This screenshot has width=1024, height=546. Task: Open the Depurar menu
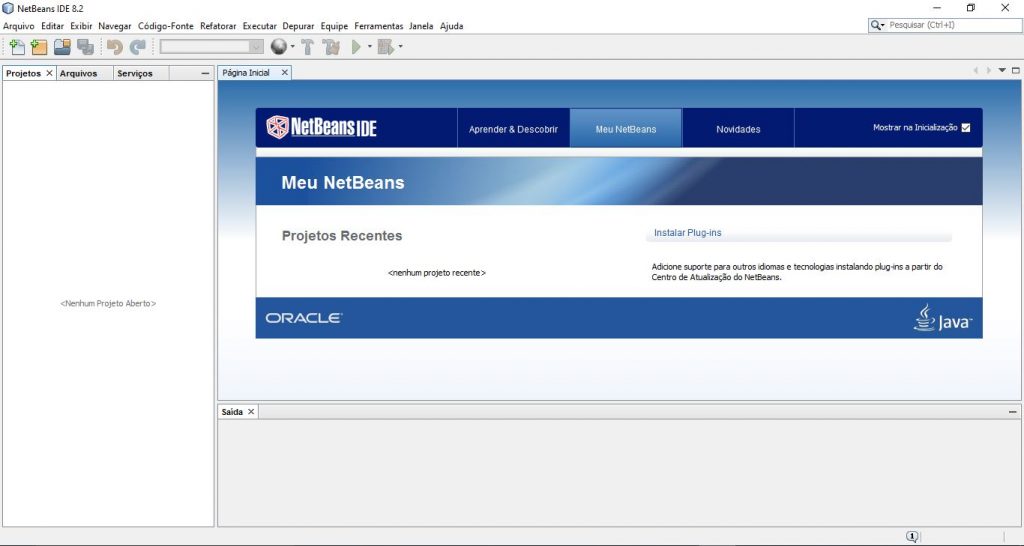(298, 26)
